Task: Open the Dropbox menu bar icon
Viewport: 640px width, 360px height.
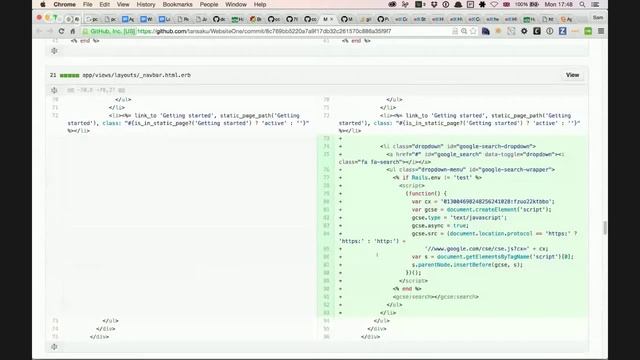Action: pos(434,4)
